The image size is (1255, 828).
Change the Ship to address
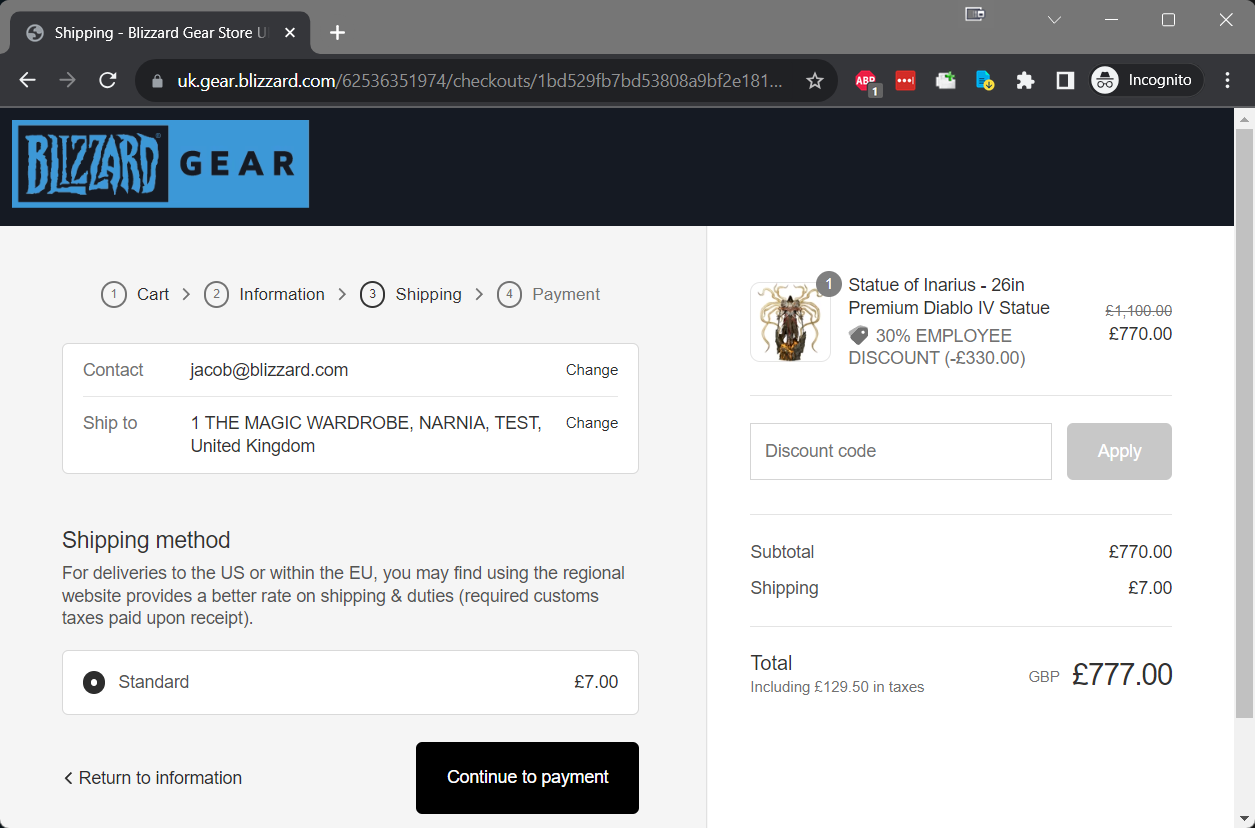(592, 423)
